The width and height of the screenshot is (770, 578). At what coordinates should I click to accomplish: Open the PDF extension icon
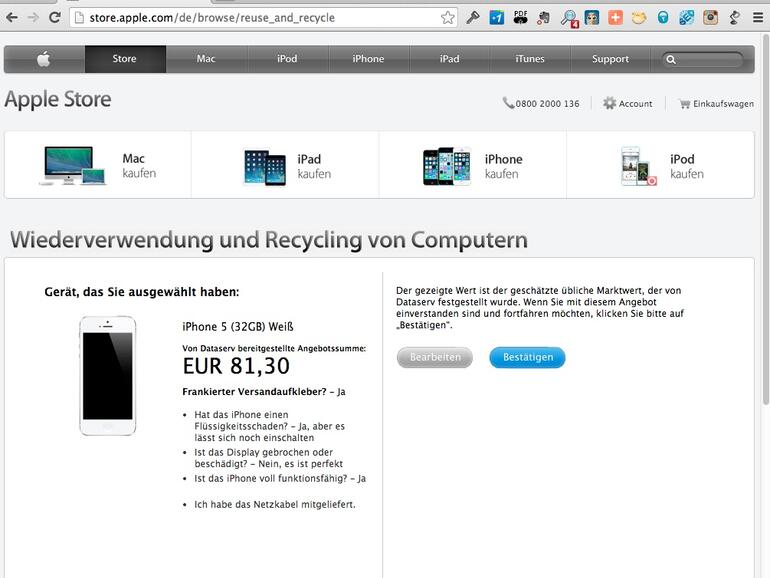coord(521,18)
